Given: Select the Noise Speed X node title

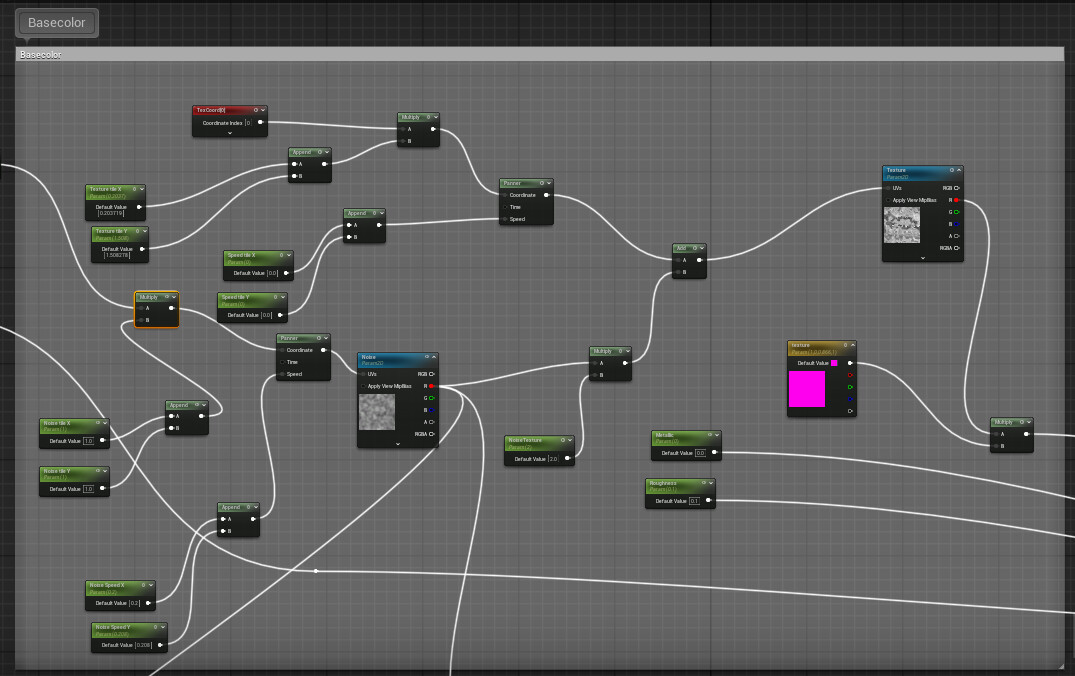Looking at the screenshot, I should 107,586.
